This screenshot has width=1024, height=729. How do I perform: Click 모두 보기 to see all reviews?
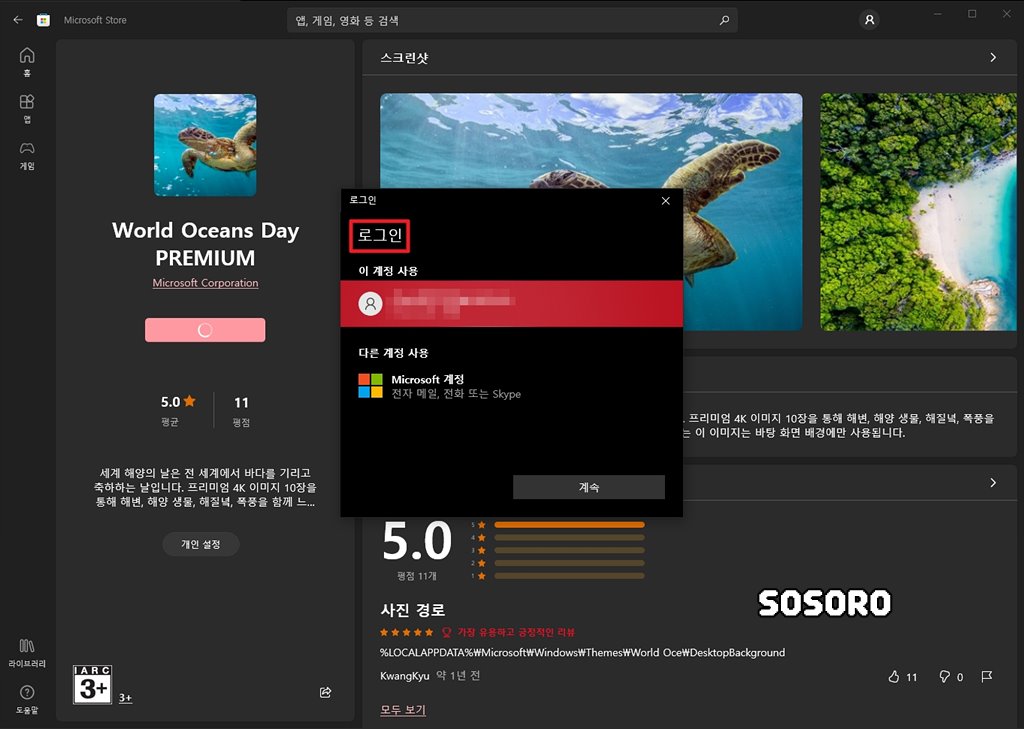point(402,709)
